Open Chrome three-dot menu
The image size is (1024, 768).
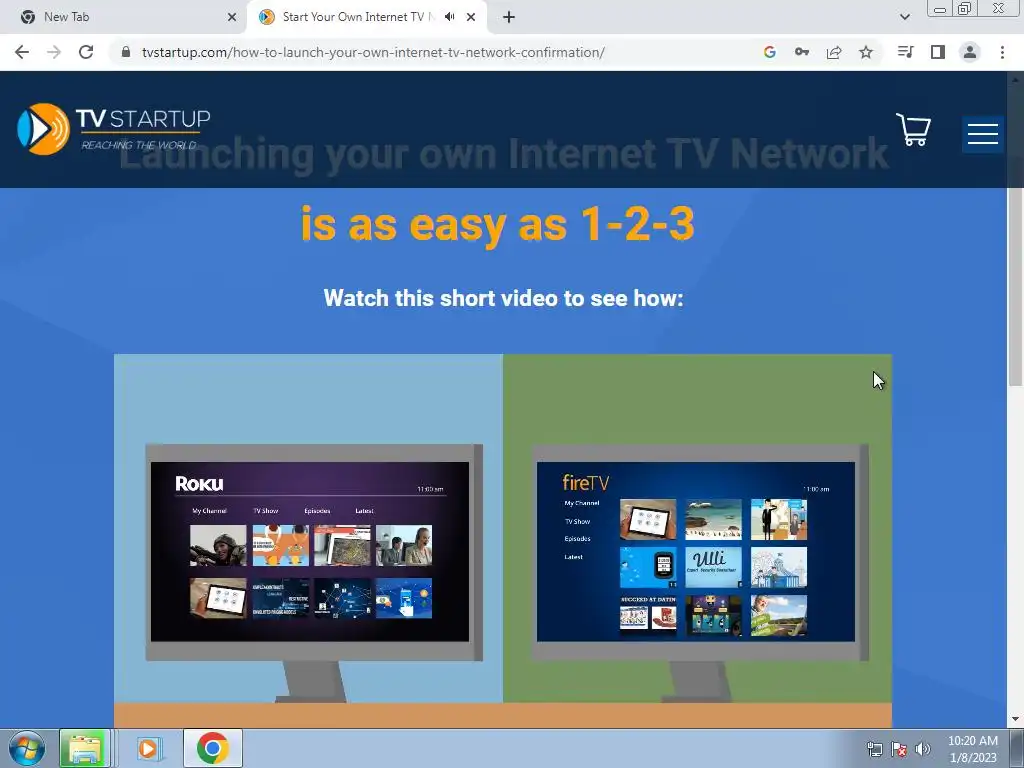(x=1002, y=52)
